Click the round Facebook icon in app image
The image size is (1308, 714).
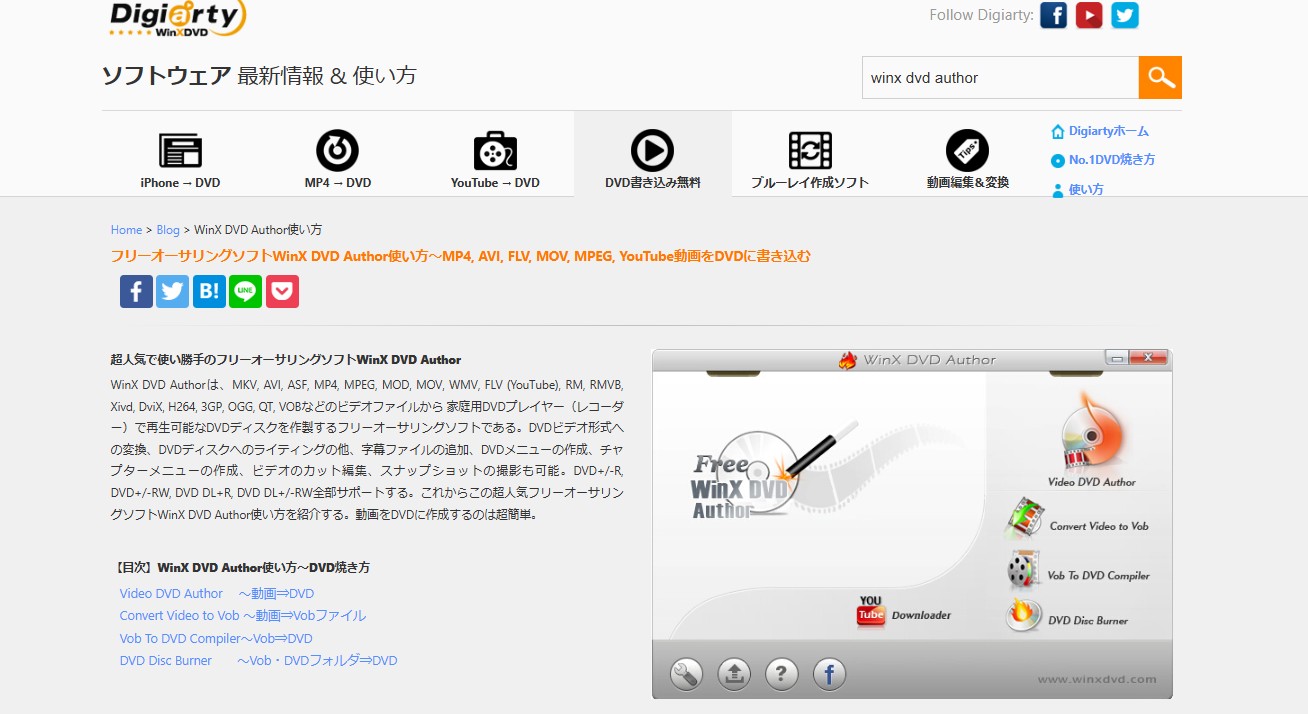point(829,674)
